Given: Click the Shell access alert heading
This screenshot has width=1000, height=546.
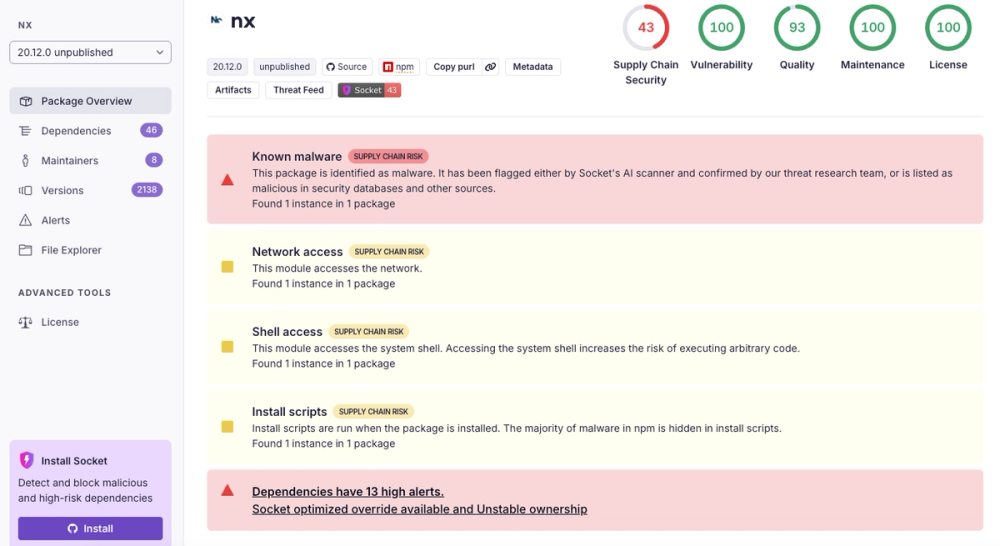Looking at the screenshot, I should (x=287, y=332).
